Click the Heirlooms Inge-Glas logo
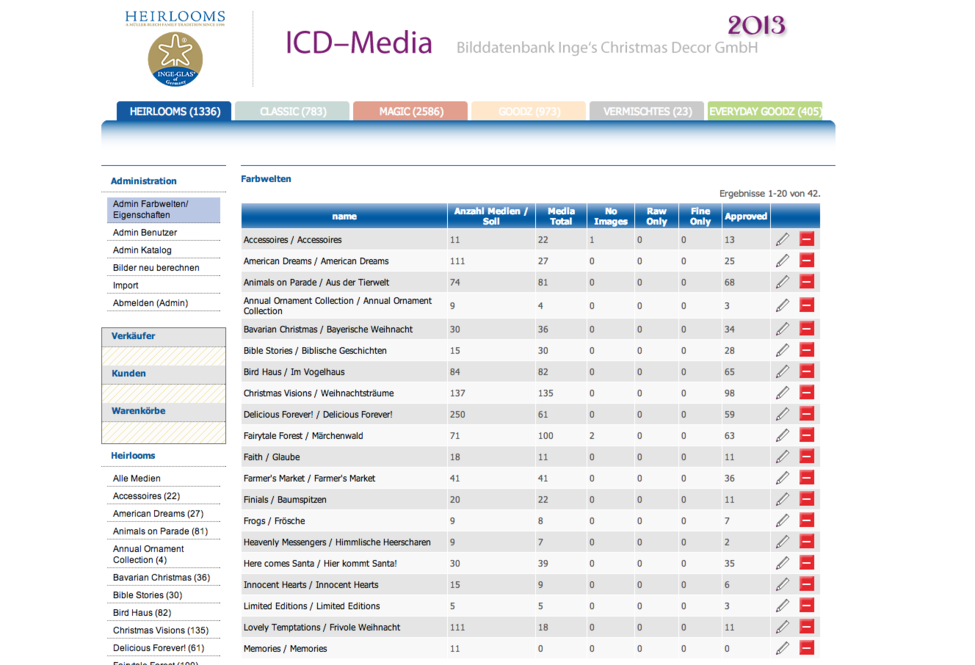 175,49
